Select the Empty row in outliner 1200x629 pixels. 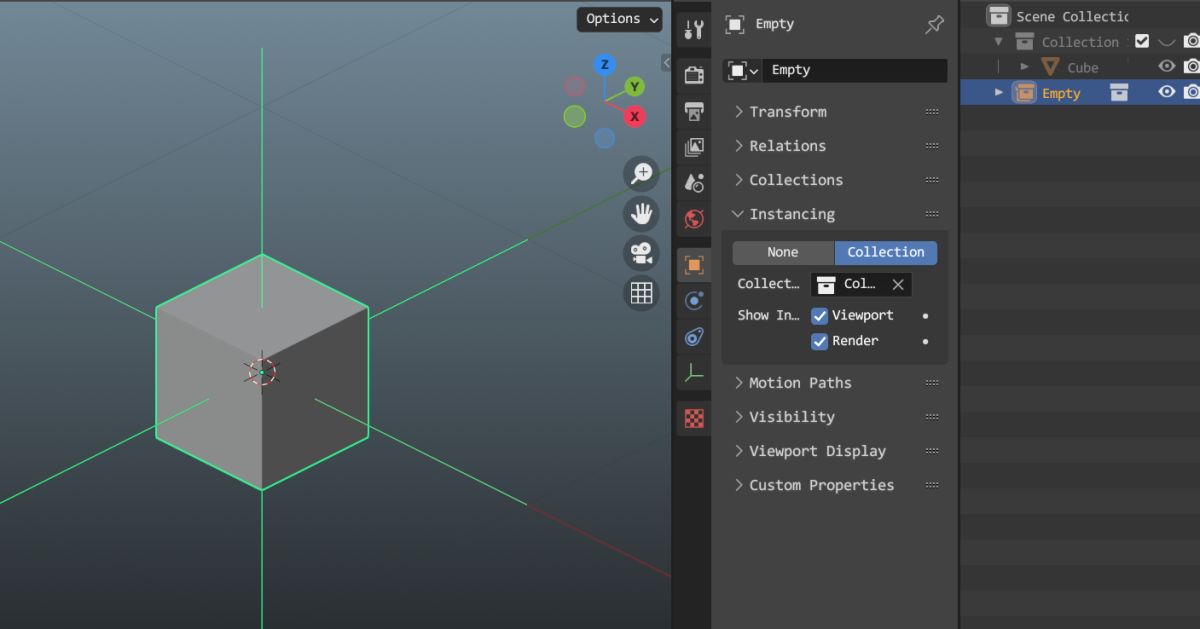pos(1080,92)
